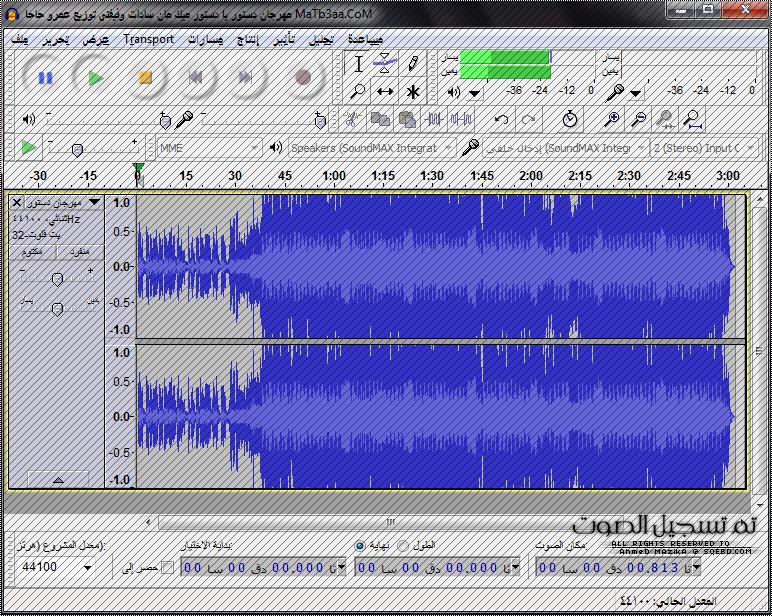Activate the Multi-tool asterisk icon
This screenshot has width=772, height=616.
tap(412, 91)
